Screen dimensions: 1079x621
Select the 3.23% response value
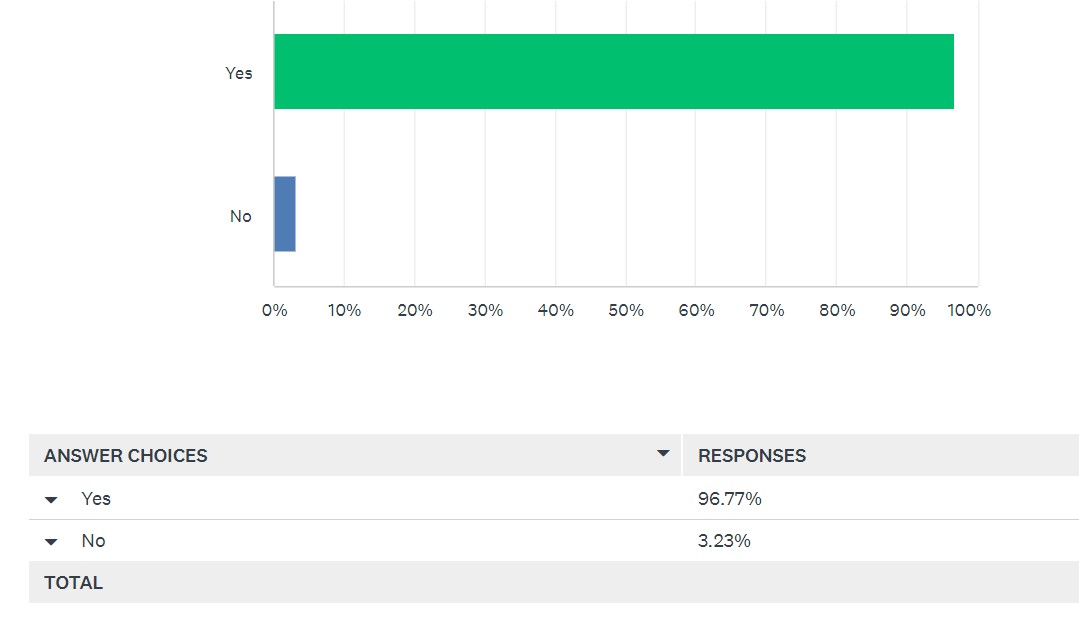[x=724, y=540]
